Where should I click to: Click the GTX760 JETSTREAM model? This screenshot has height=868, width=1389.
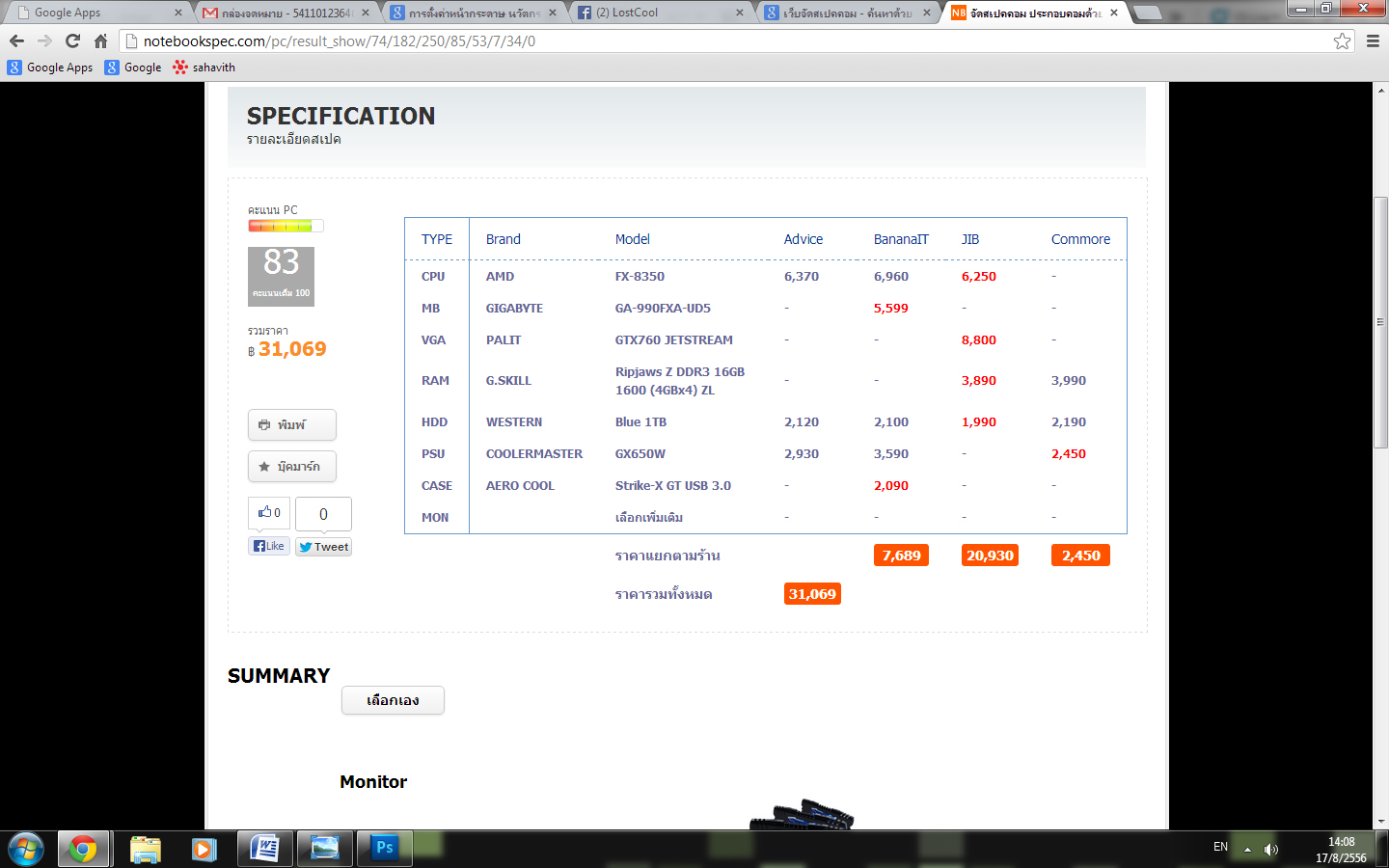point(674,340)
